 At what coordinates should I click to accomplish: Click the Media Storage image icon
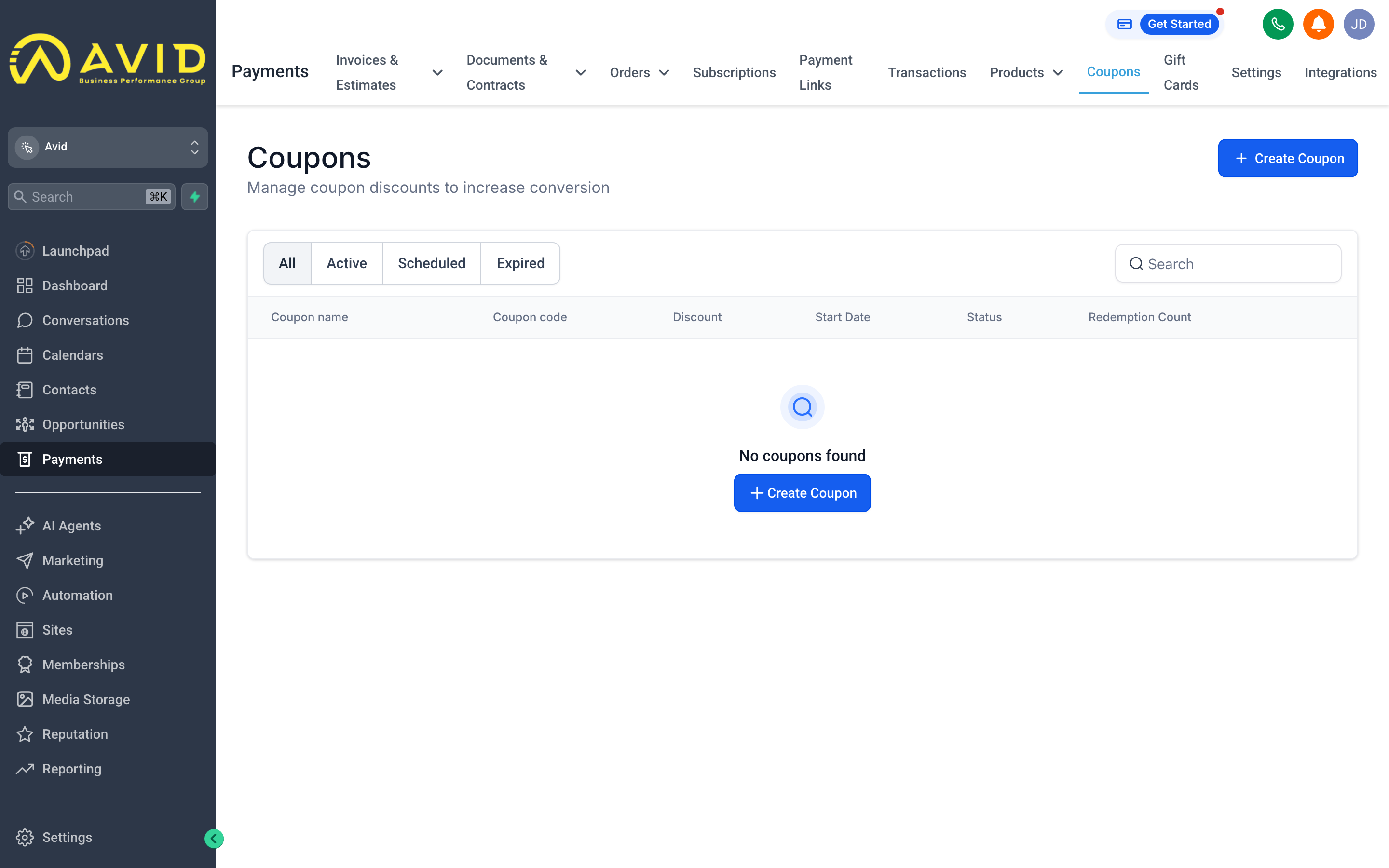[x=25, y=699]
